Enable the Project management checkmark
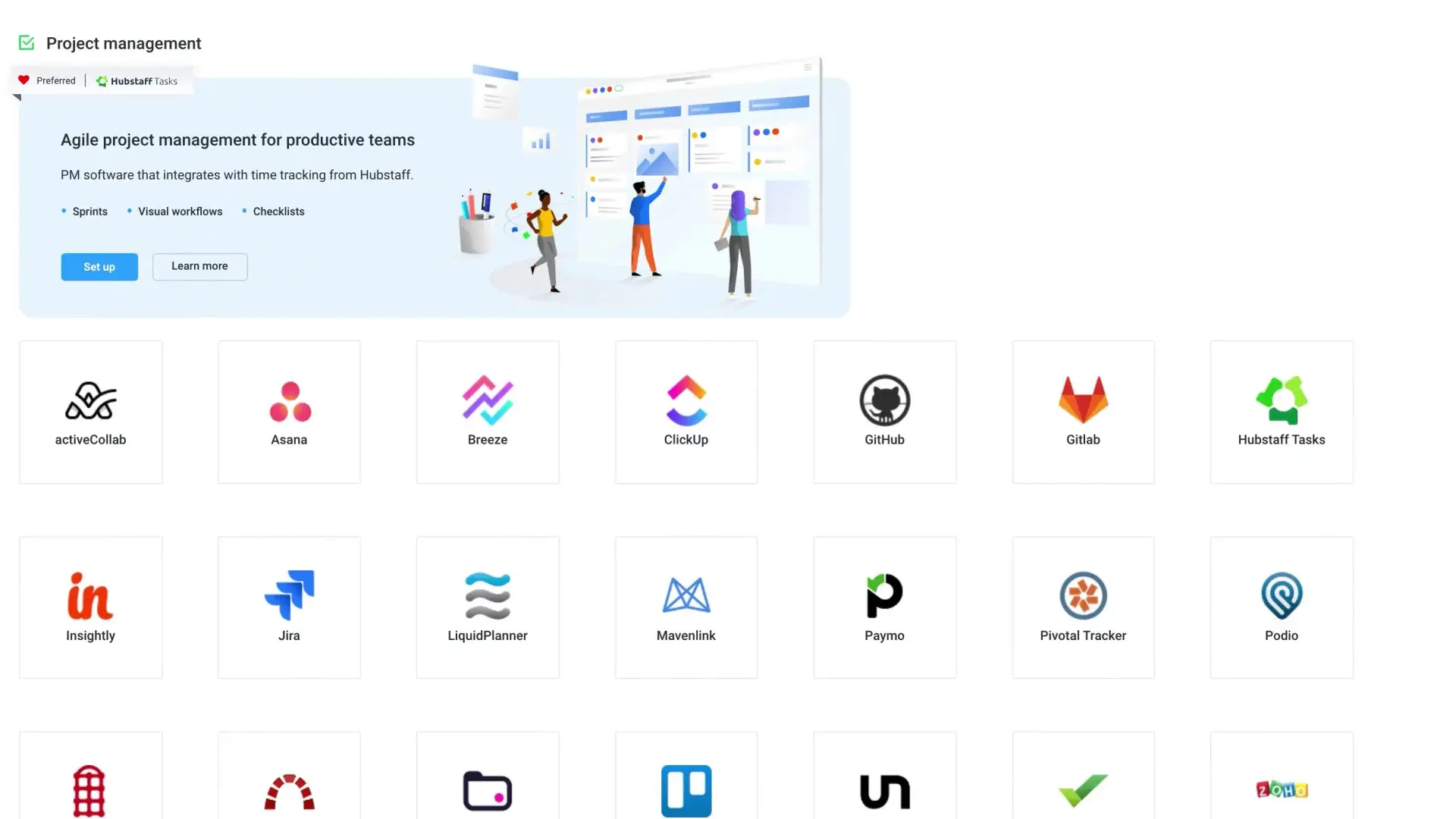1456x819 pixels. point(26,42)
